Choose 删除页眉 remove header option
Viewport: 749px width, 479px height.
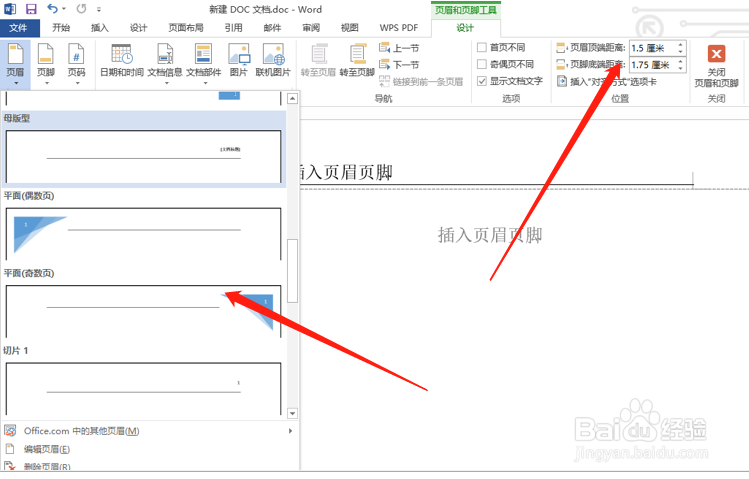47,466
